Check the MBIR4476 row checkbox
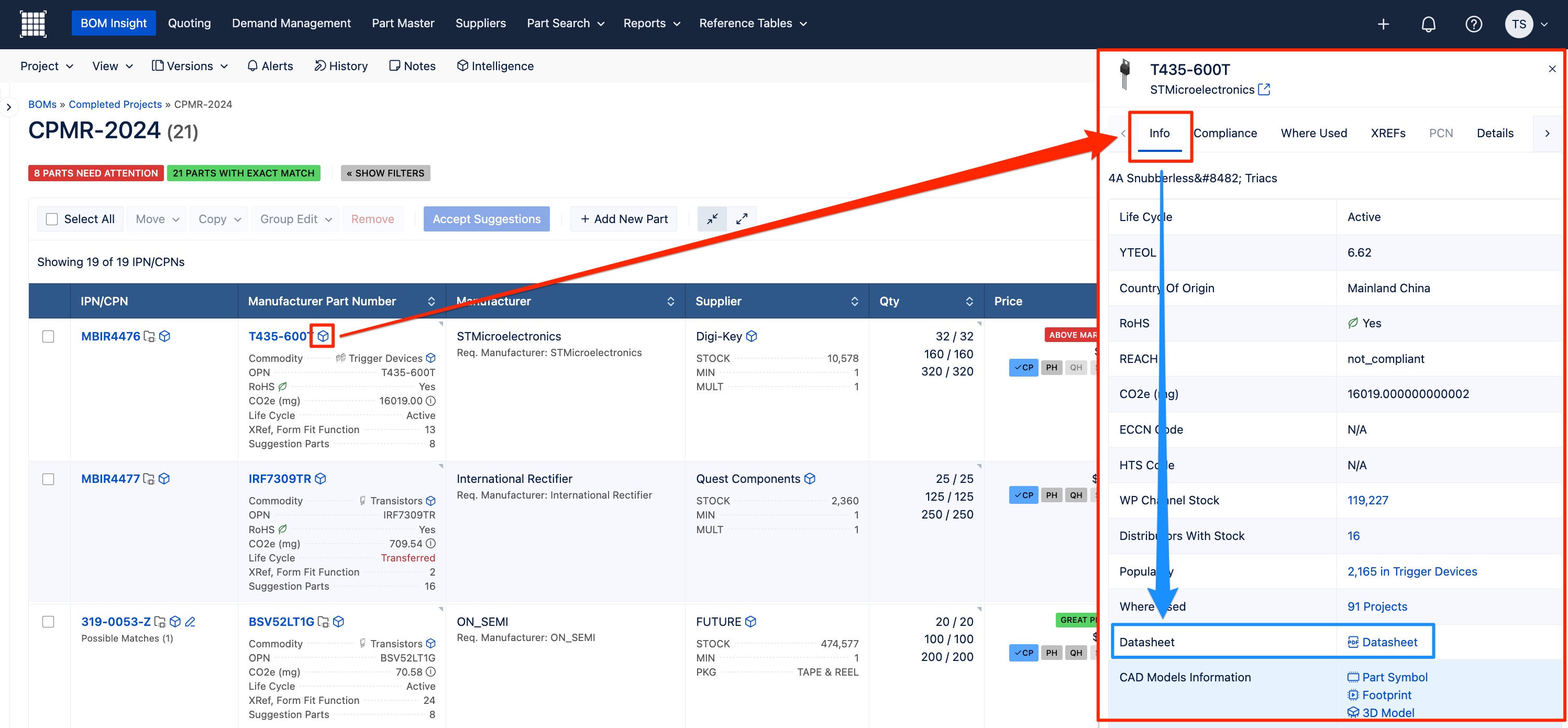Viewport: 1568px width, 728px height. pos(48,337)
